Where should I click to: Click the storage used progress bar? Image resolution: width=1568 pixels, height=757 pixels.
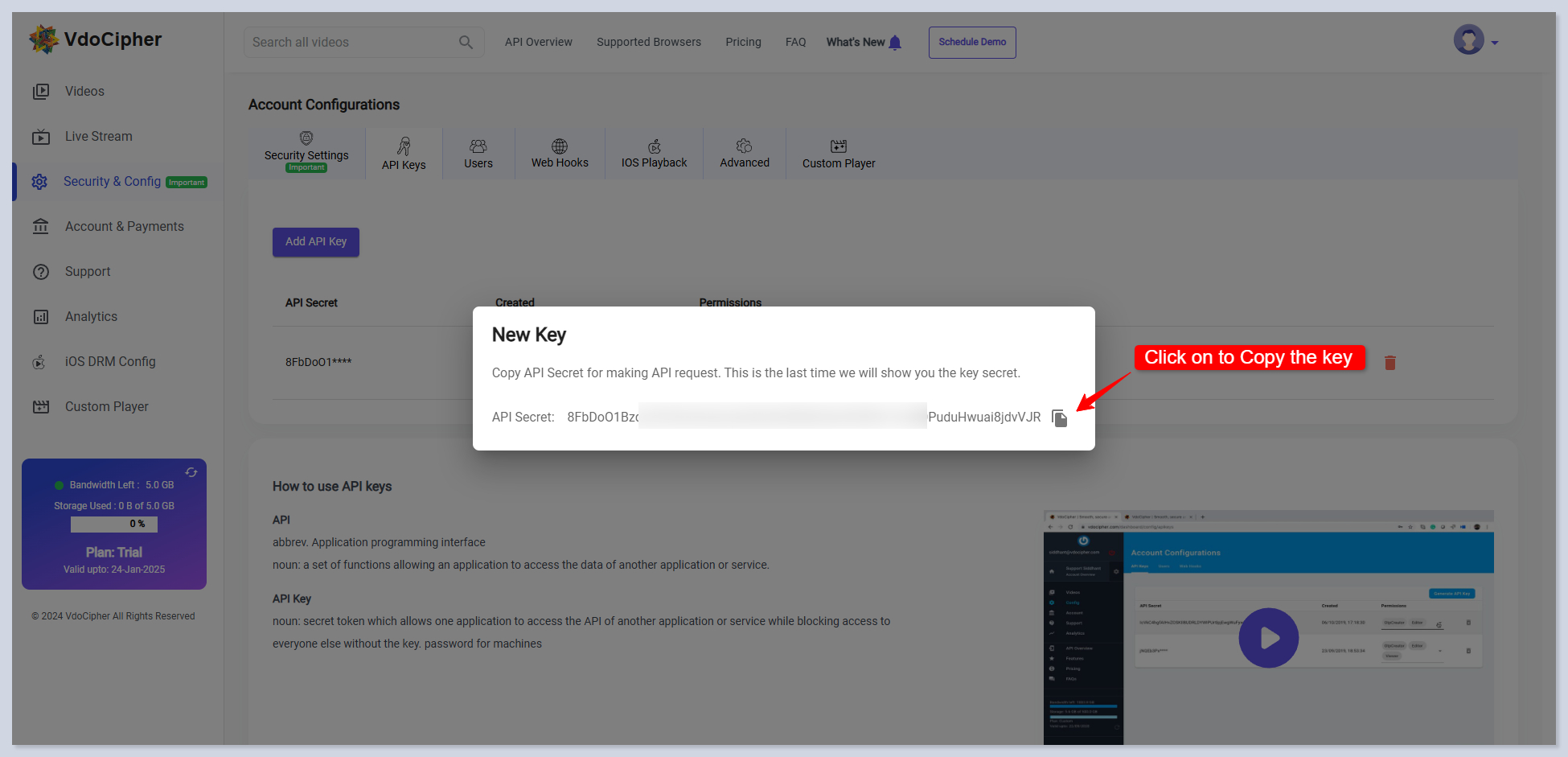[114, 525]
